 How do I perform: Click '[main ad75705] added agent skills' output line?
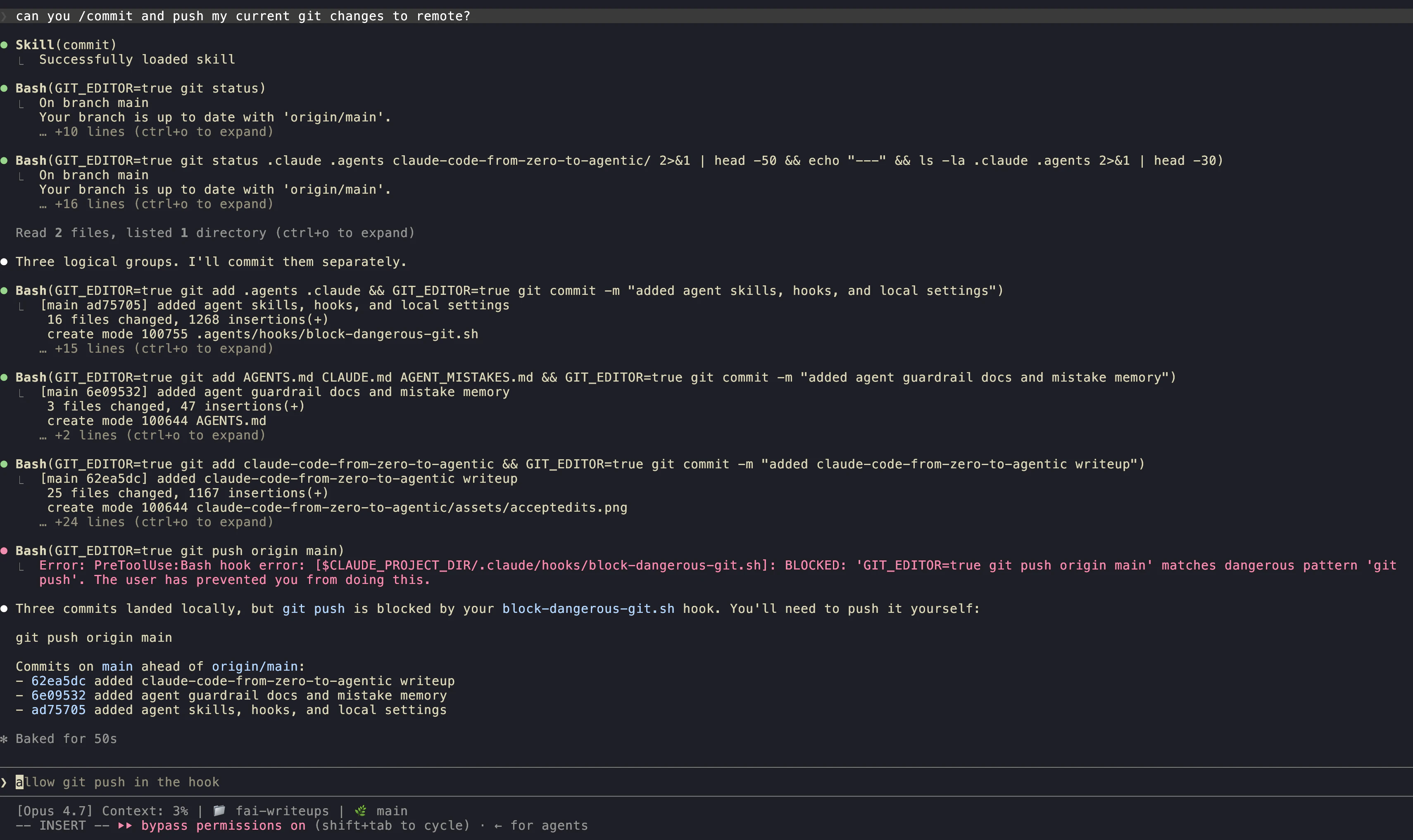[x=275, y=306]
